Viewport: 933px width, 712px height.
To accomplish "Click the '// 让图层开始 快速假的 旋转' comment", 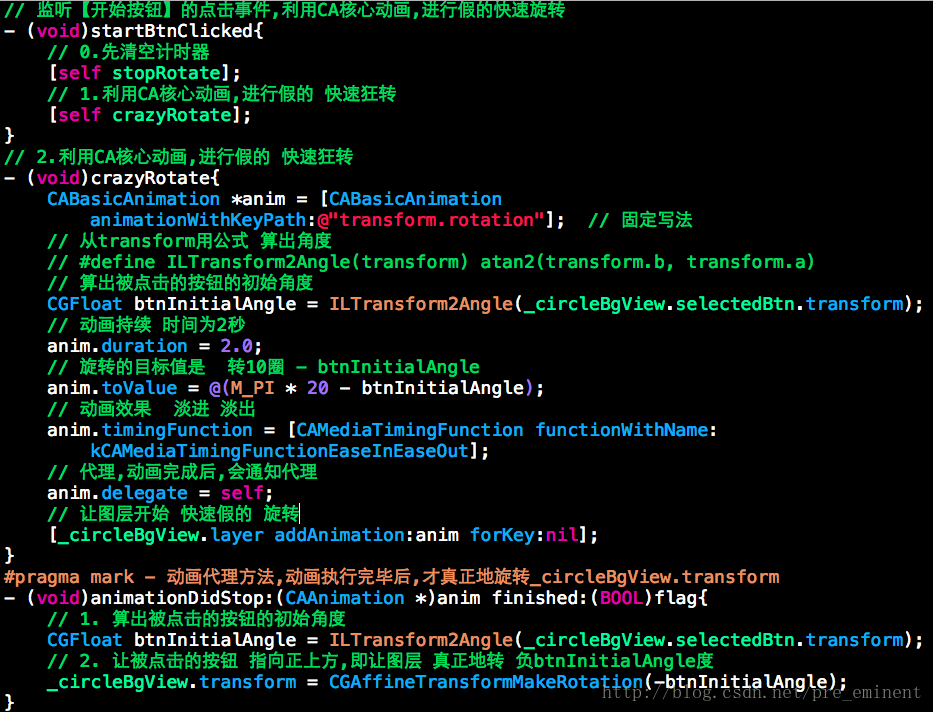I will [173, 514].
